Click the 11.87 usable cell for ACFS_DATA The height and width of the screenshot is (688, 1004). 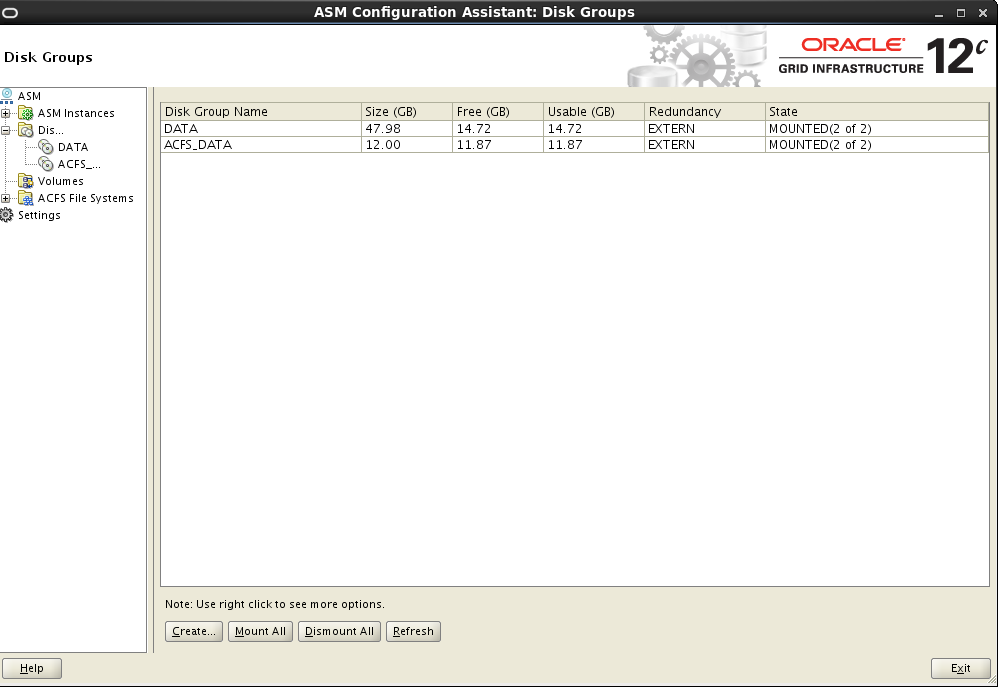594,145
